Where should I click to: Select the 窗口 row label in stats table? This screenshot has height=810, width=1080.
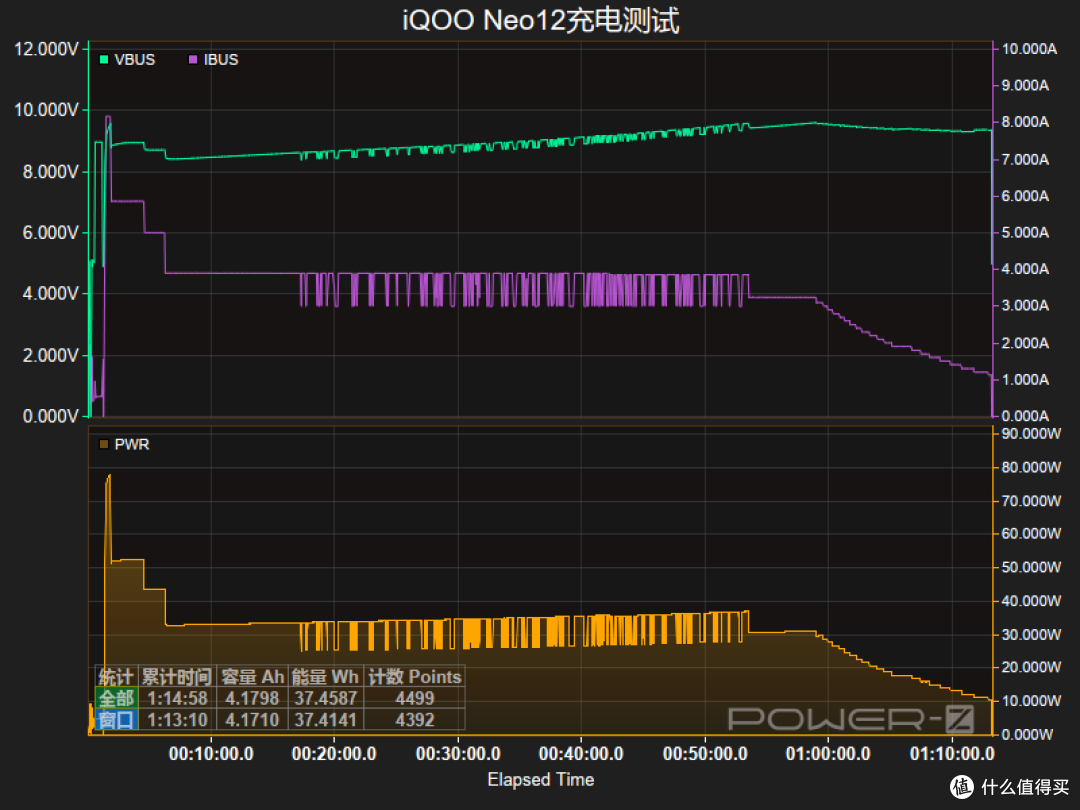click(116, 720)
